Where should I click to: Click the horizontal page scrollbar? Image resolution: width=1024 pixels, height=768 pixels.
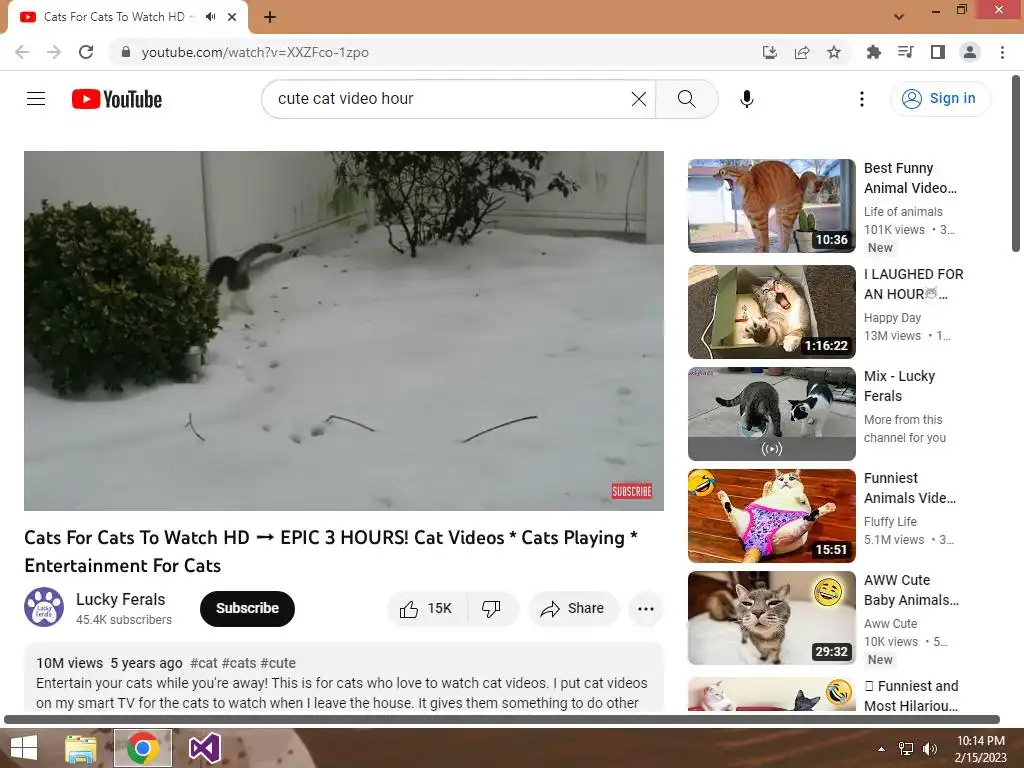tap(502, 720)
